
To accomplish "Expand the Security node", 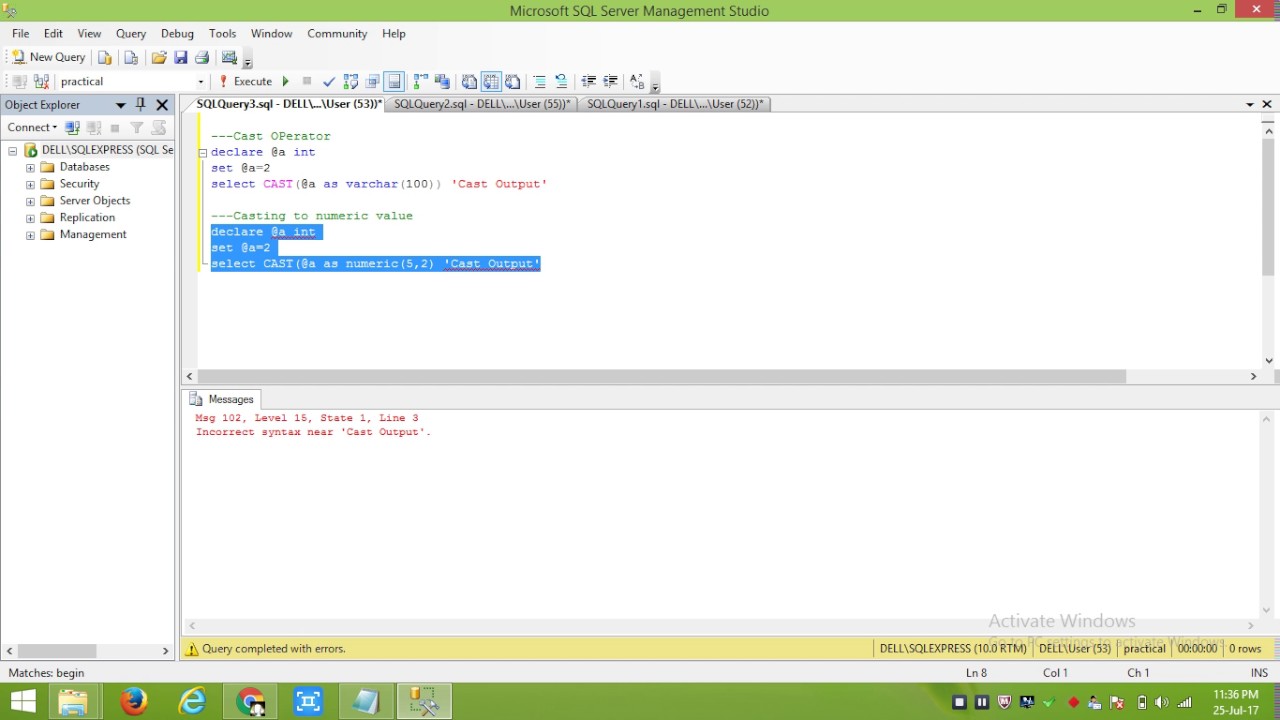I will [x=30, y=185].
